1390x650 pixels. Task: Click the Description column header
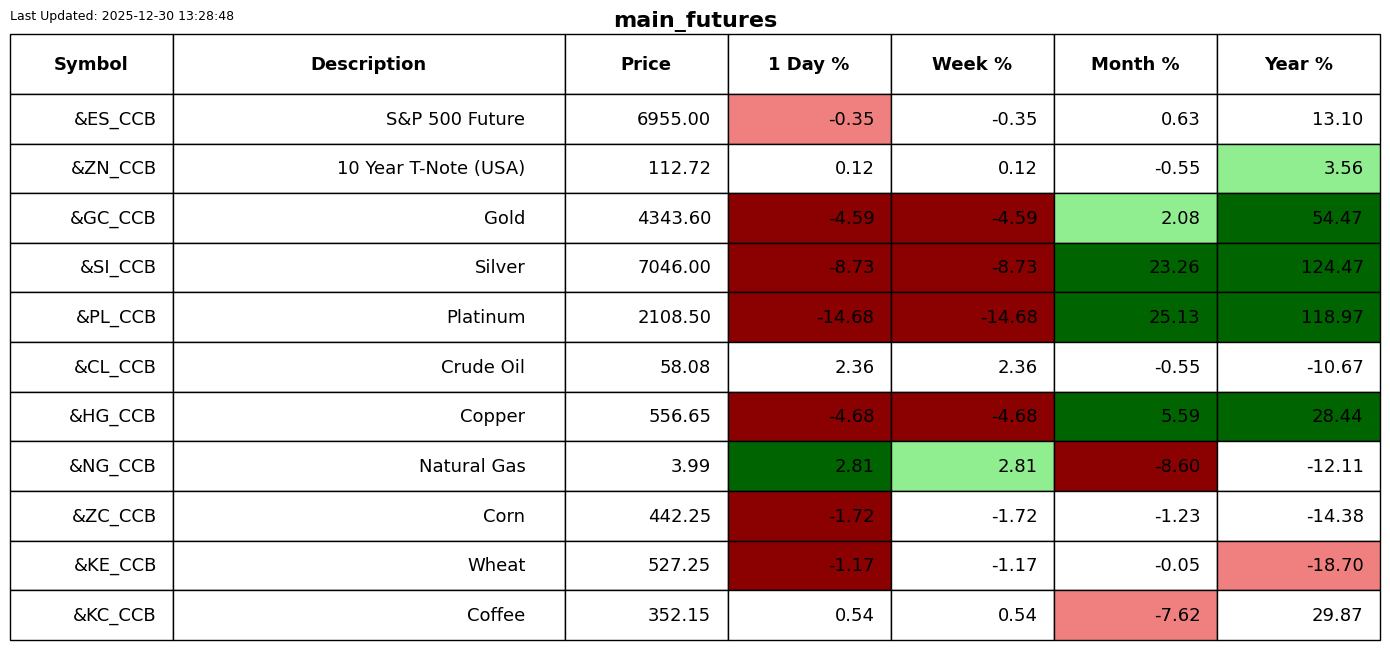368,65
